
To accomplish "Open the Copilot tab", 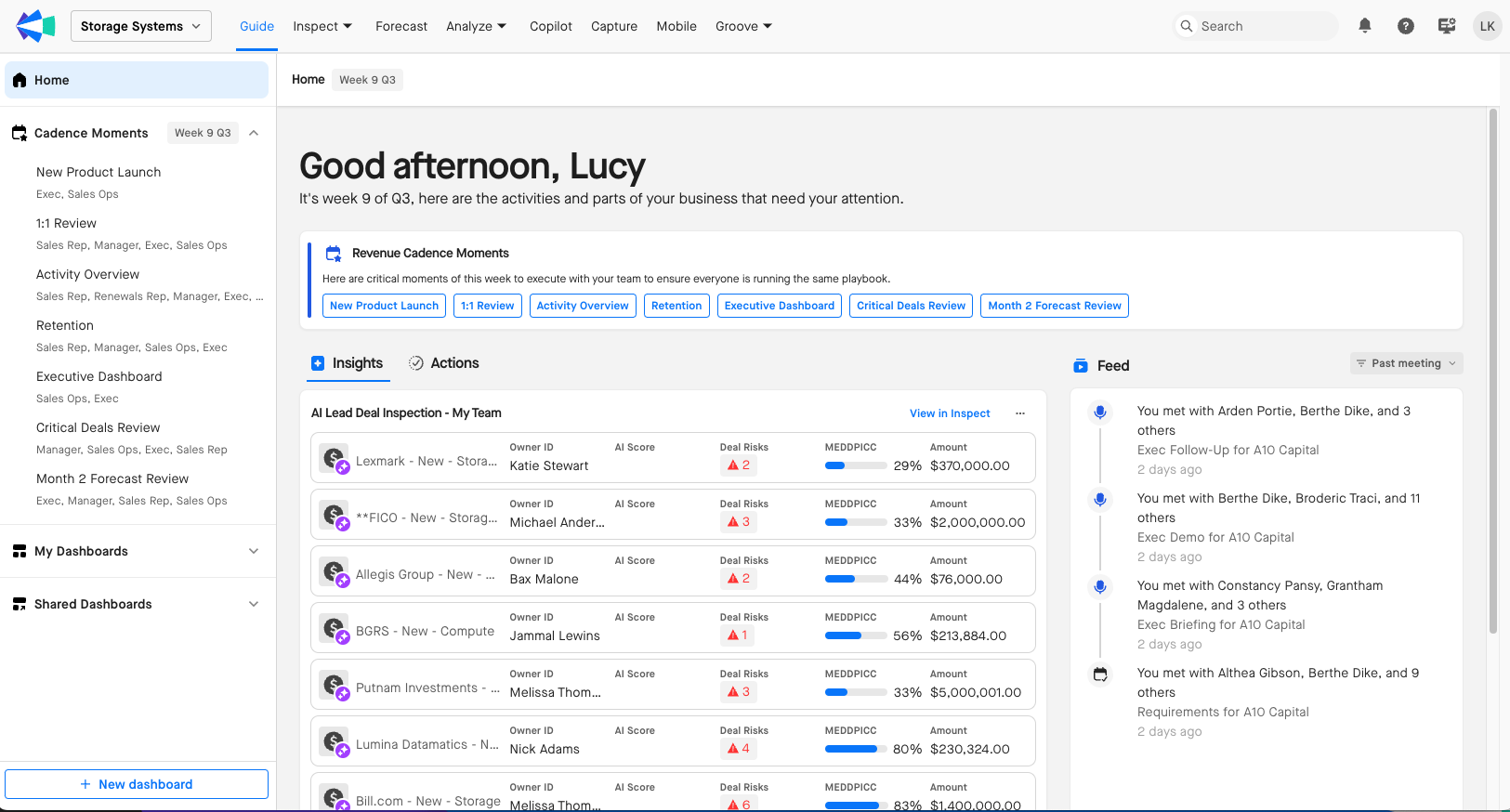I will pyautogui.click(x=551, y=26).
